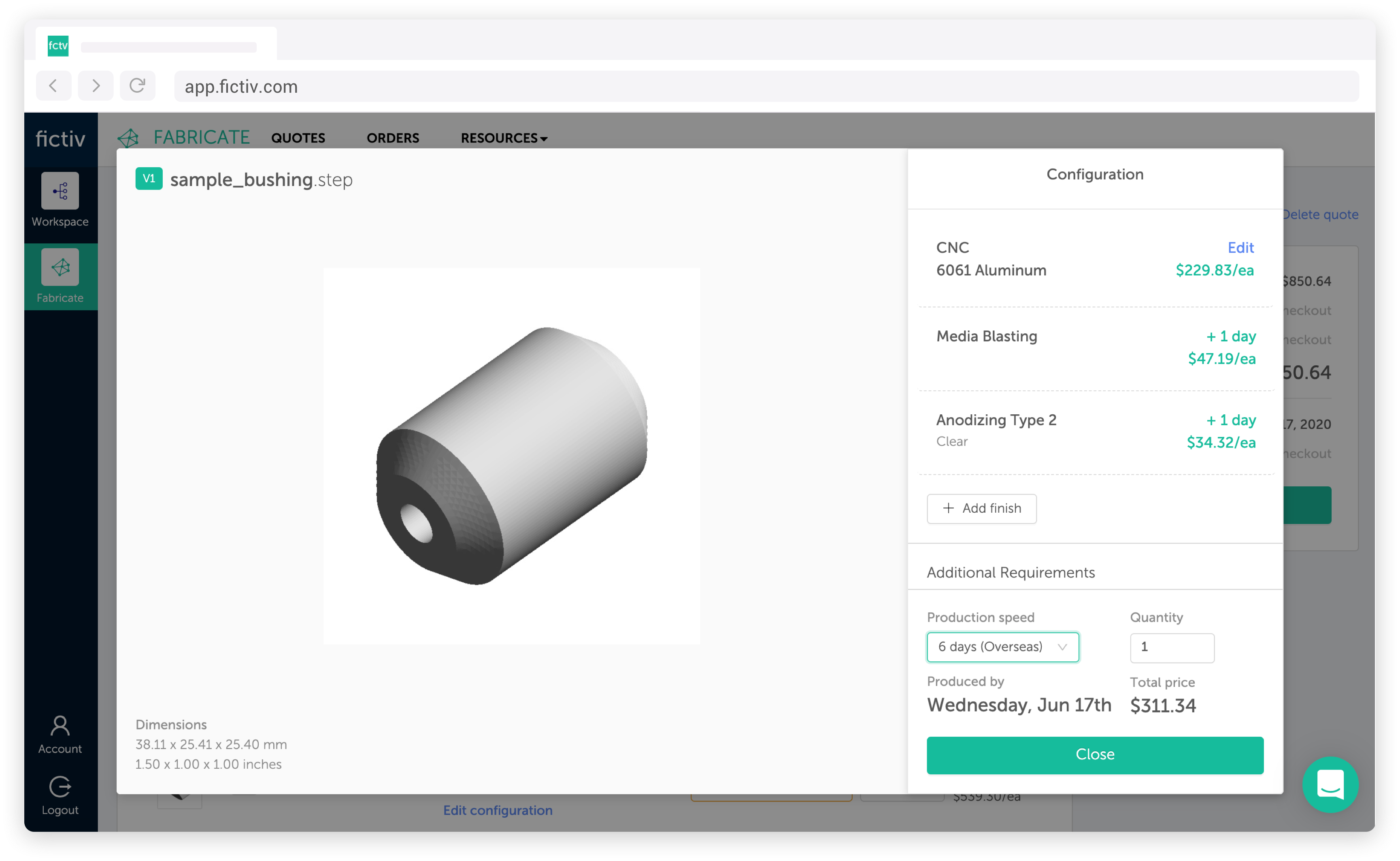Click the Logout icon

click(60, 787)
